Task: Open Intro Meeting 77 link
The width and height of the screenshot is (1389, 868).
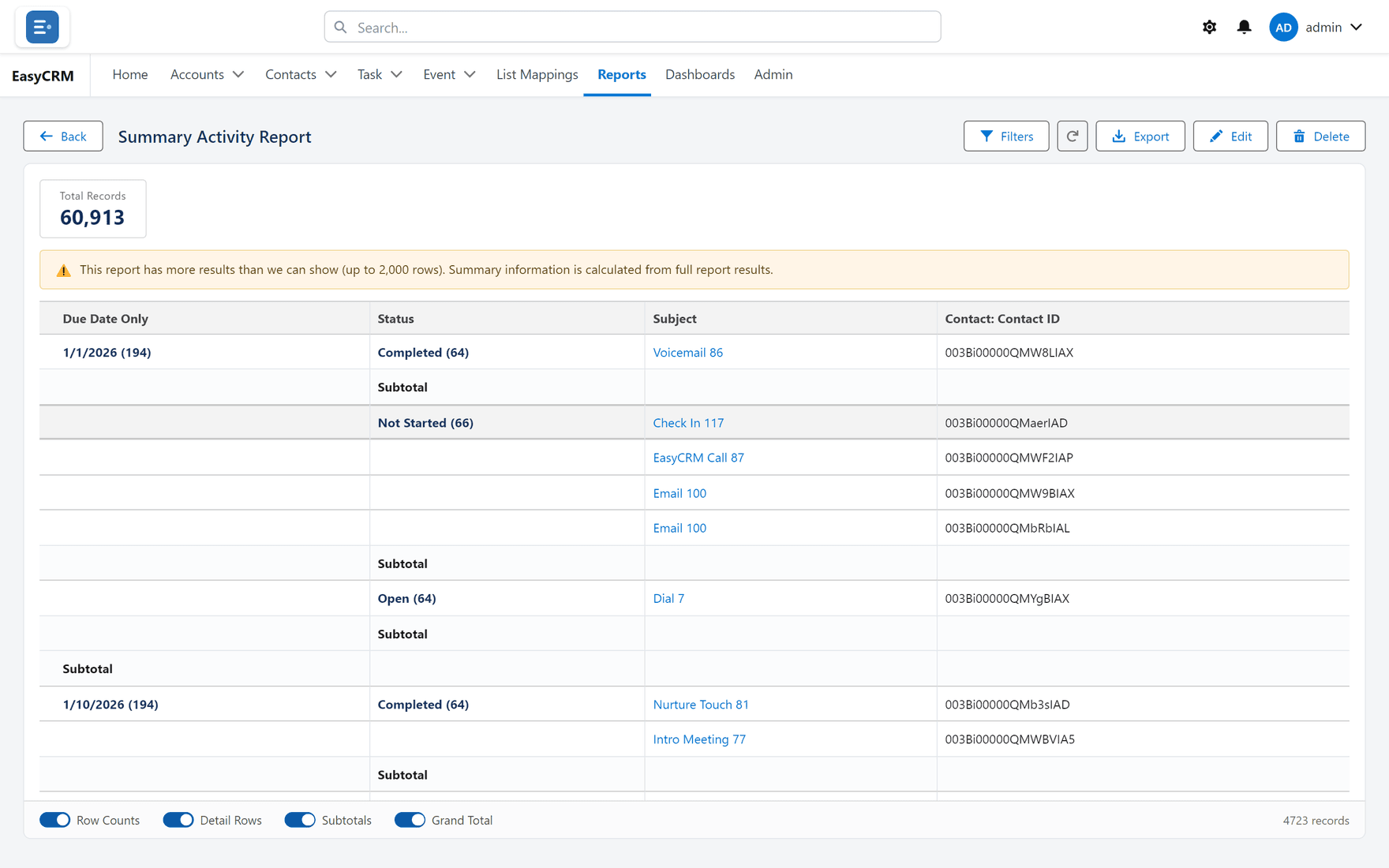Action: (x=699, y=739)
